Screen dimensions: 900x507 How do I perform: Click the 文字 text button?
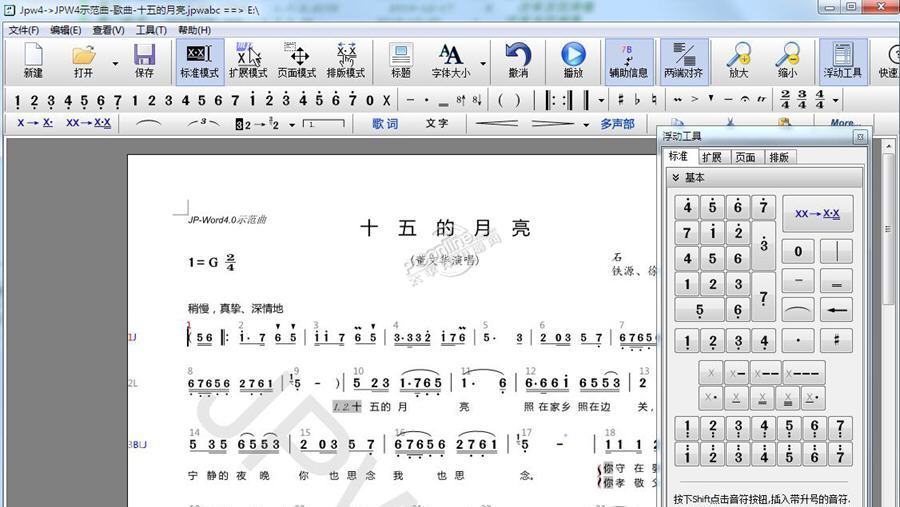coord(436,123)
